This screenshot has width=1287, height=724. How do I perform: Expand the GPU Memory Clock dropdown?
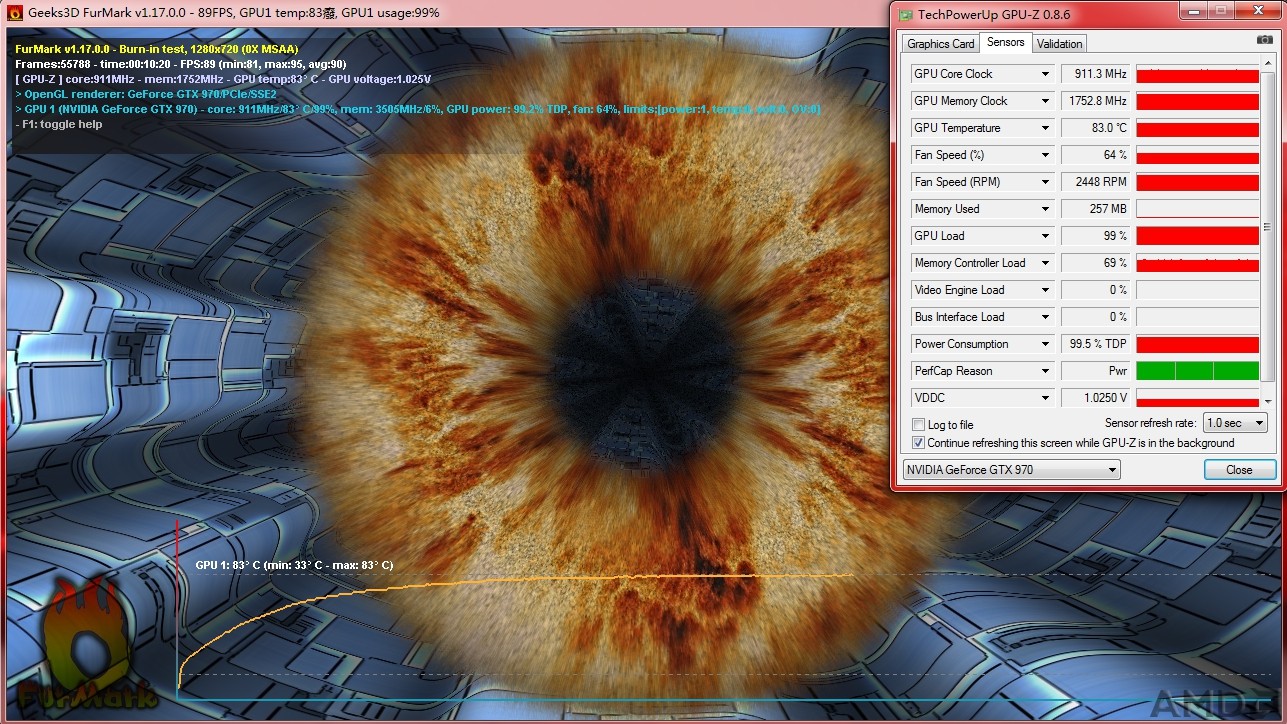1046,101
